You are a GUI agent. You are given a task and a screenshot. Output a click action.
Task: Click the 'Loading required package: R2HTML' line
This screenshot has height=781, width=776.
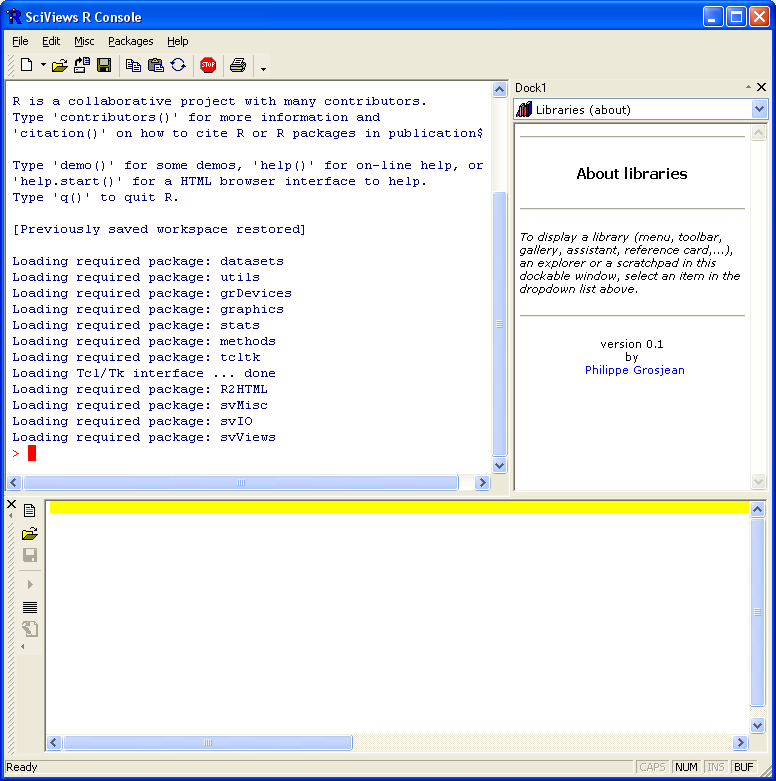click(x=140, y=390)
